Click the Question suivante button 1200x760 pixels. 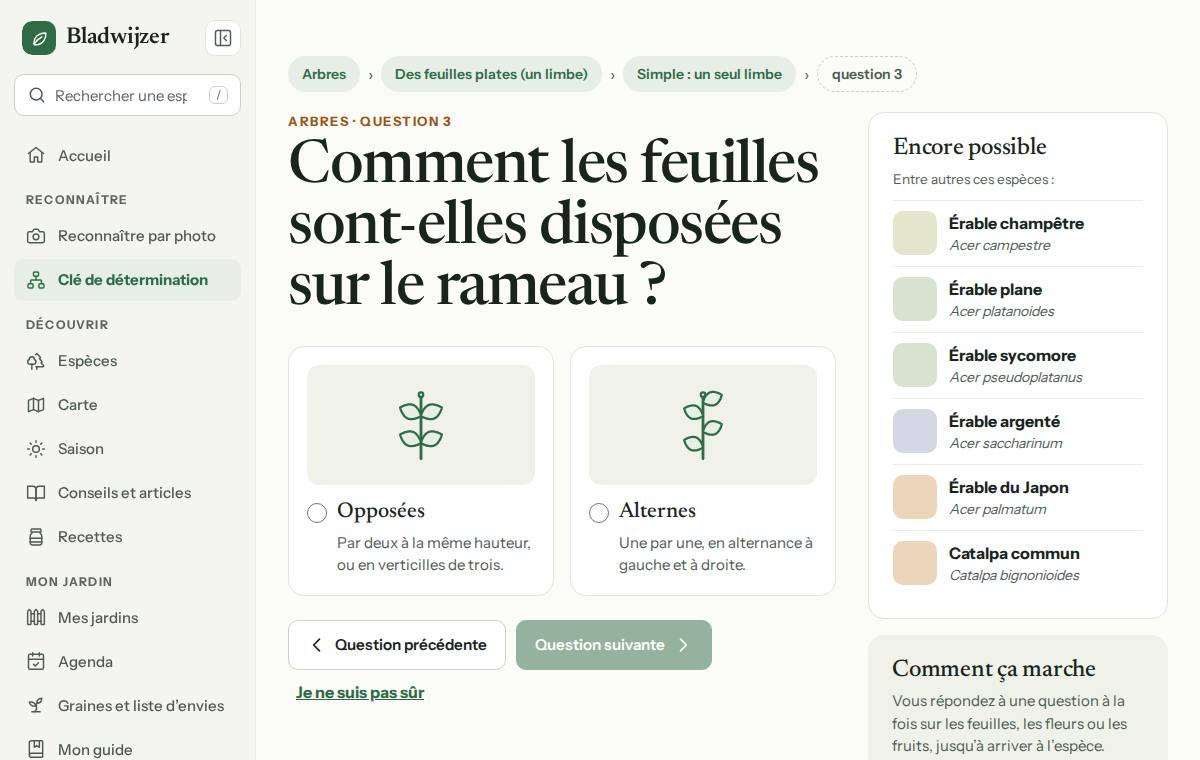click(x=614, y=645)
